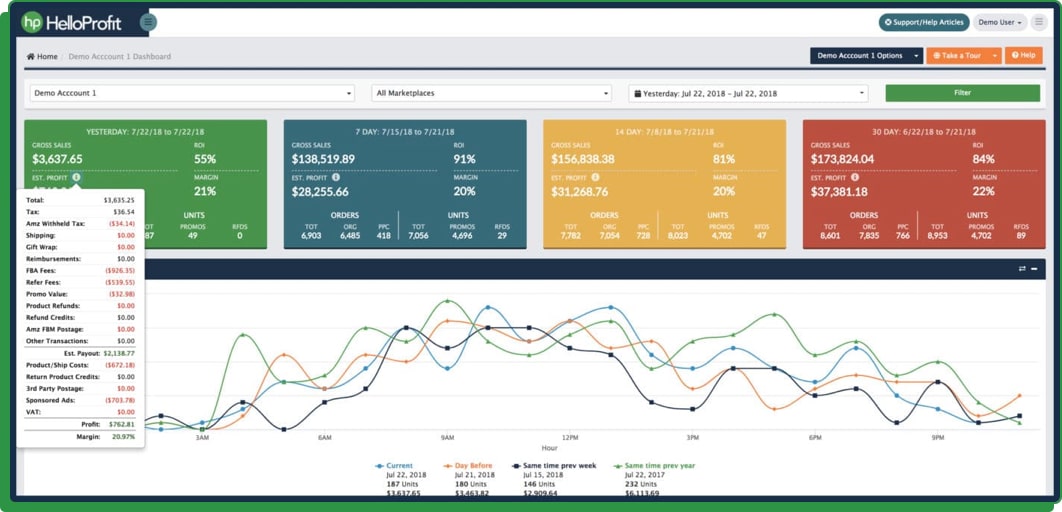
Task: Click the Sponsored Ads amount ($703.78)
Action: [x=120, y=400]
